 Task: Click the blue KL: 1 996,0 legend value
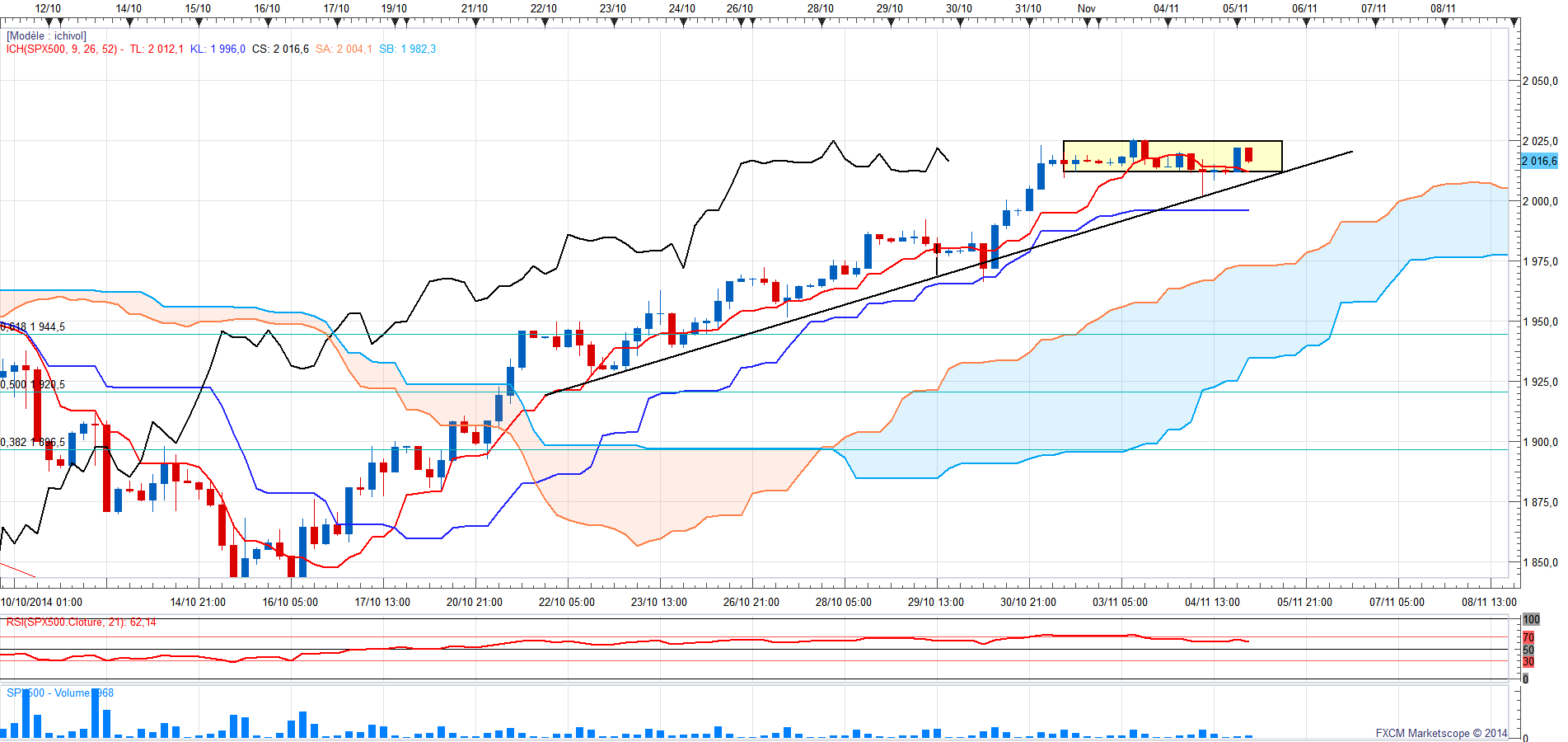point(218,49)
